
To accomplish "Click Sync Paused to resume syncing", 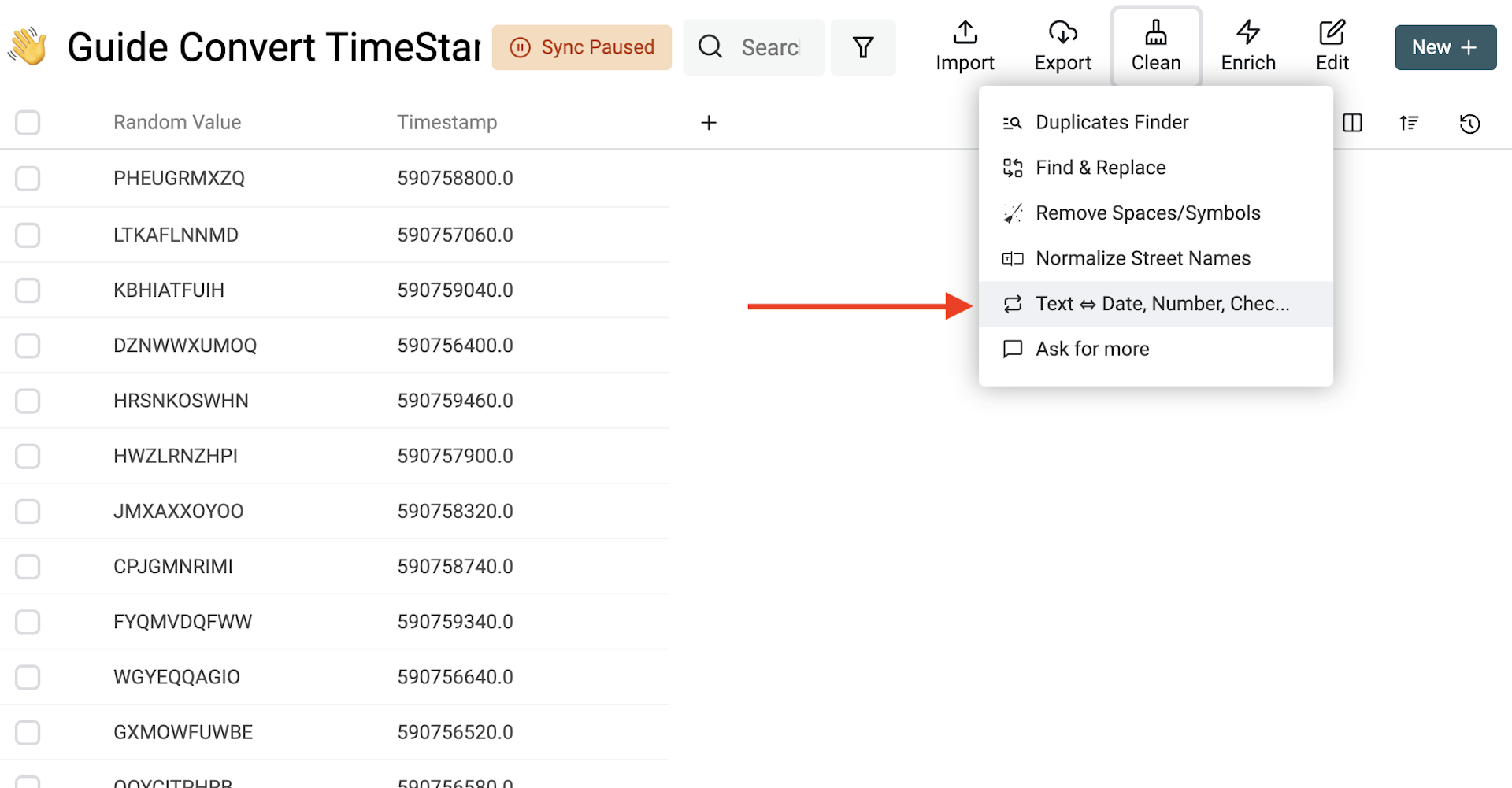I will click(582, 47).
